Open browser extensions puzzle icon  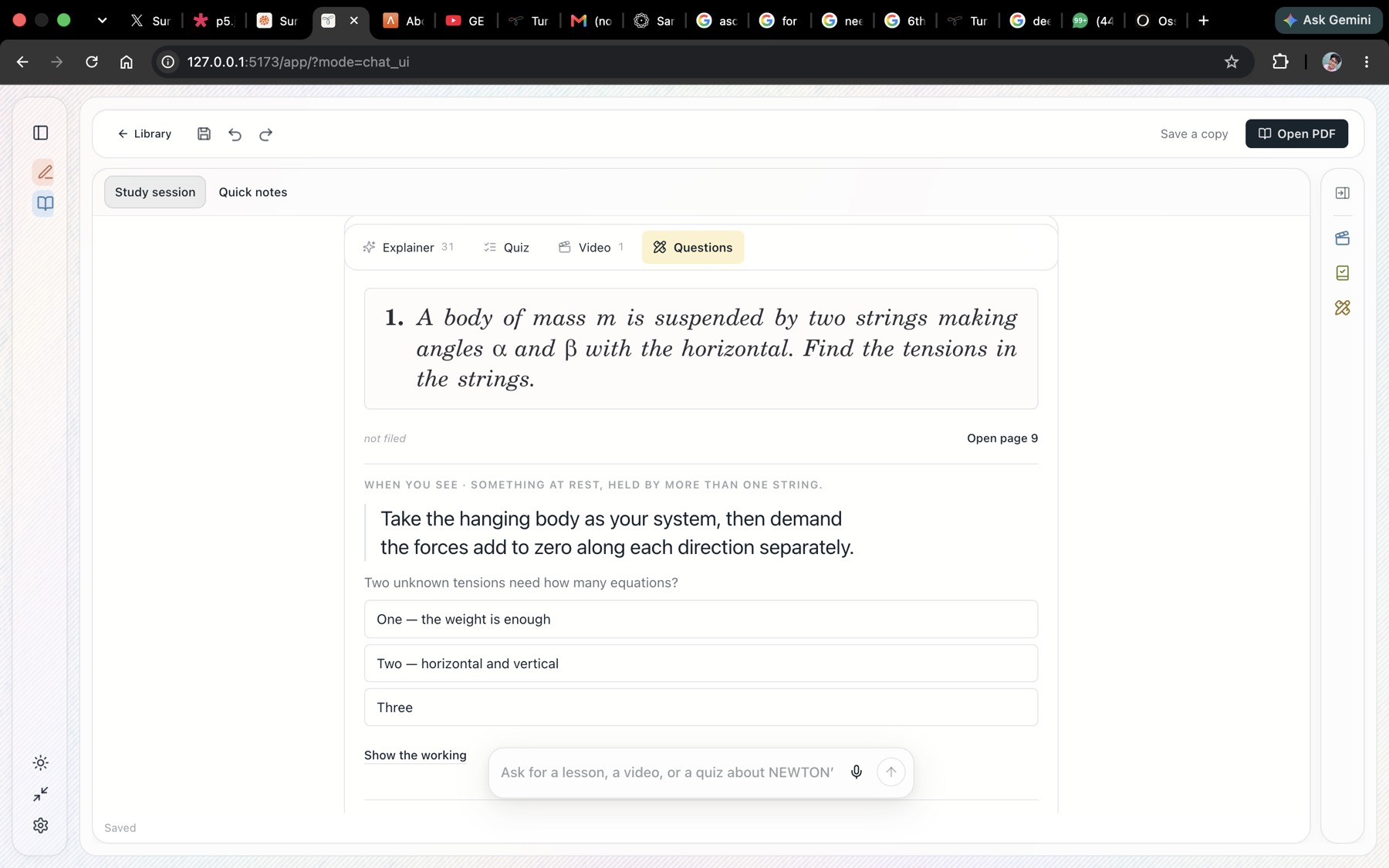(1280, 62)
